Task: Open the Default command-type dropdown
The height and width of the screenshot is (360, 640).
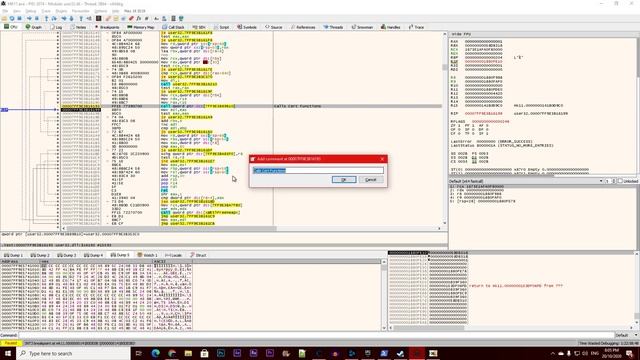Action: click(627, 335)
